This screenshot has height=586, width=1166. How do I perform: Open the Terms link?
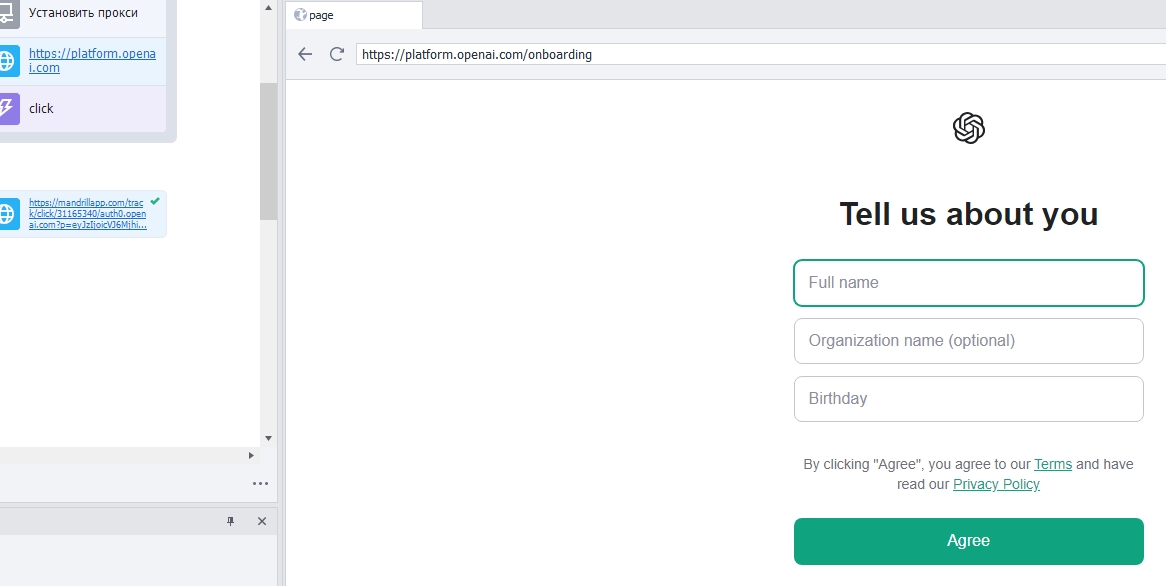coord(1053,464)
